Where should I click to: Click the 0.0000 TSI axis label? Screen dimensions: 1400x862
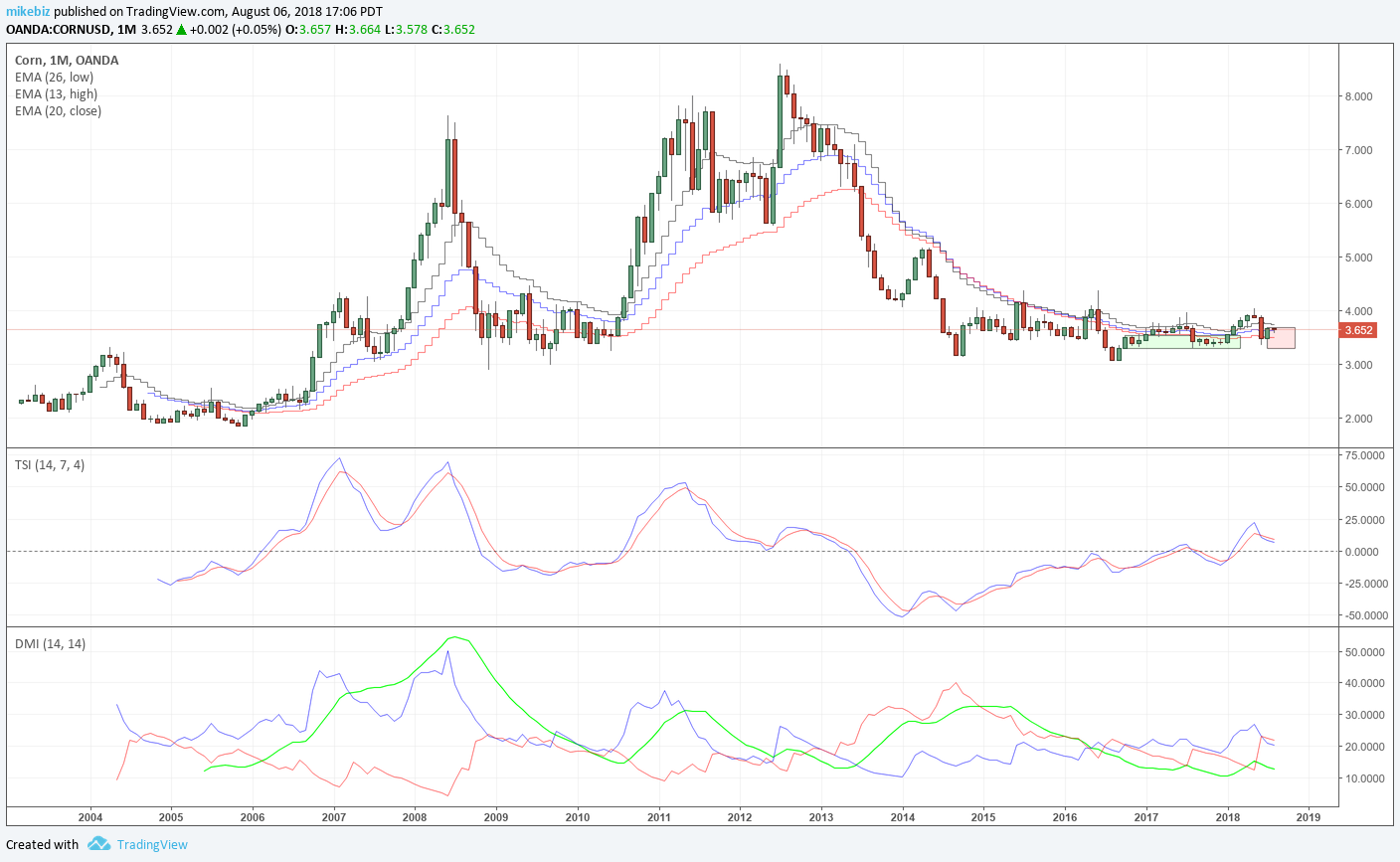(x=1361, y=552)
